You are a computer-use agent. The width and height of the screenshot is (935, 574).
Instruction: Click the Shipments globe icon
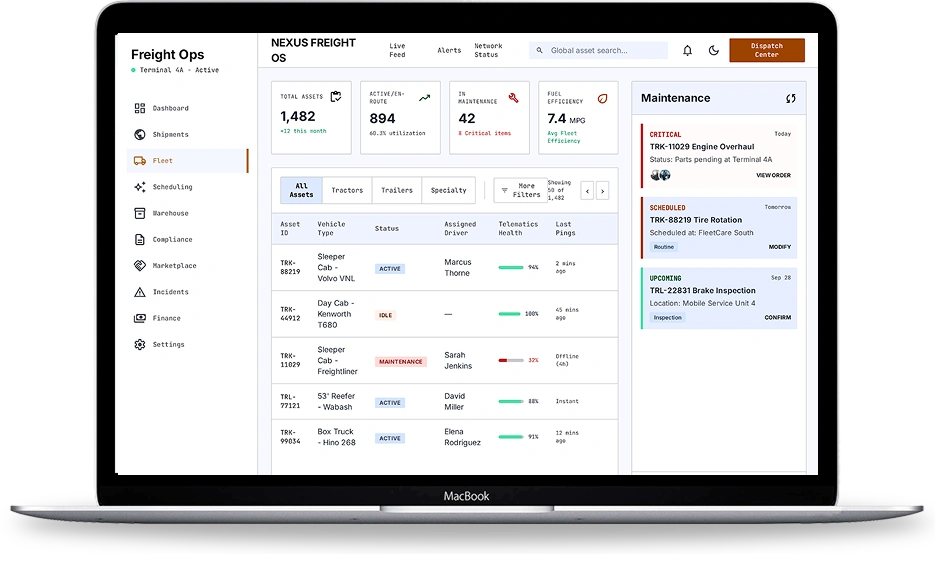click(x=140, y=134)
